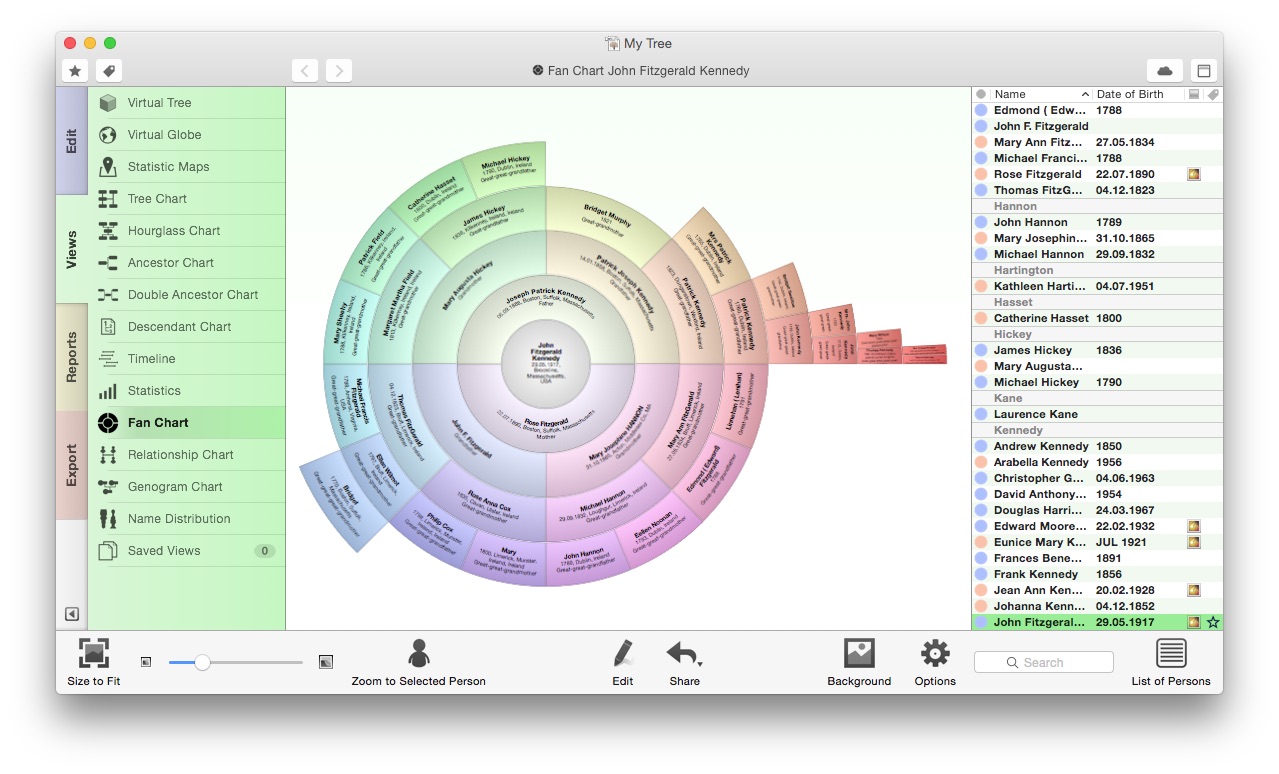Open the Saved Views icon

(x=108, y=551)
